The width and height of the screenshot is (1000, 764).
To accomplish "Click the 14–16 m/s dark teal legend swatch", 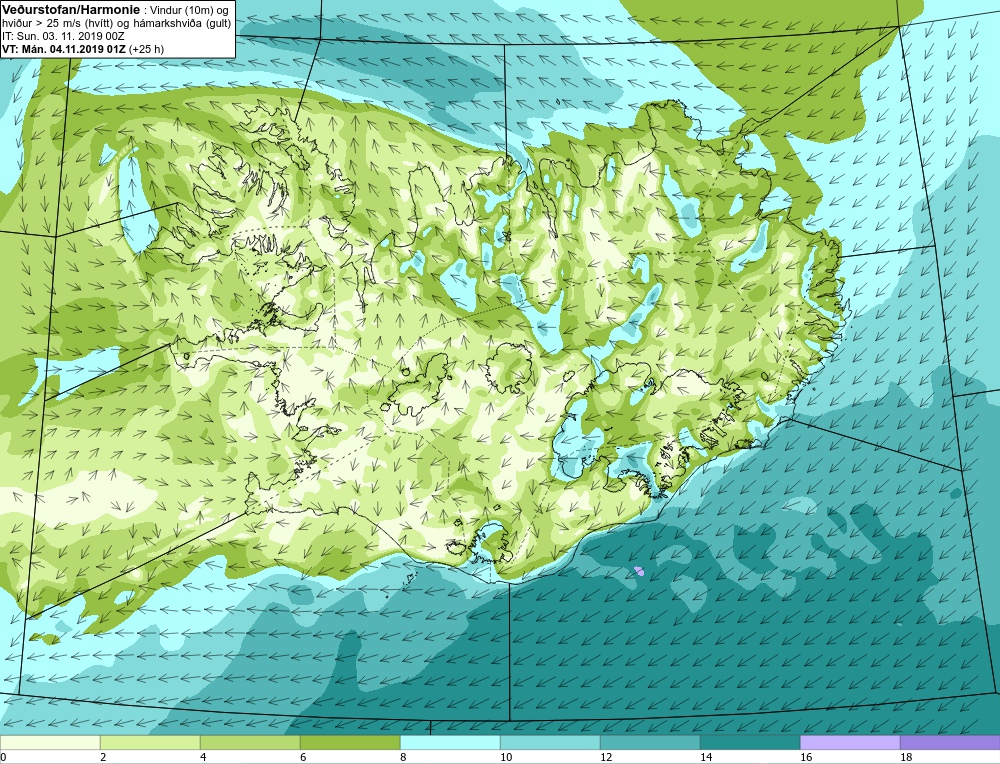I will pyautogui.click(x=750, y=742).
